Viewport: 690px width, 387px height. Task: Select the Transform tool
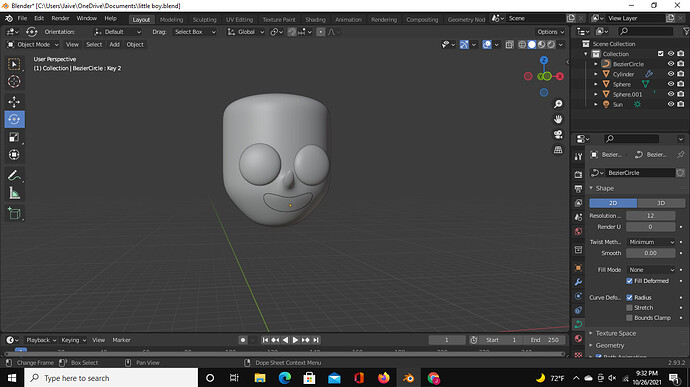[14, 155]
